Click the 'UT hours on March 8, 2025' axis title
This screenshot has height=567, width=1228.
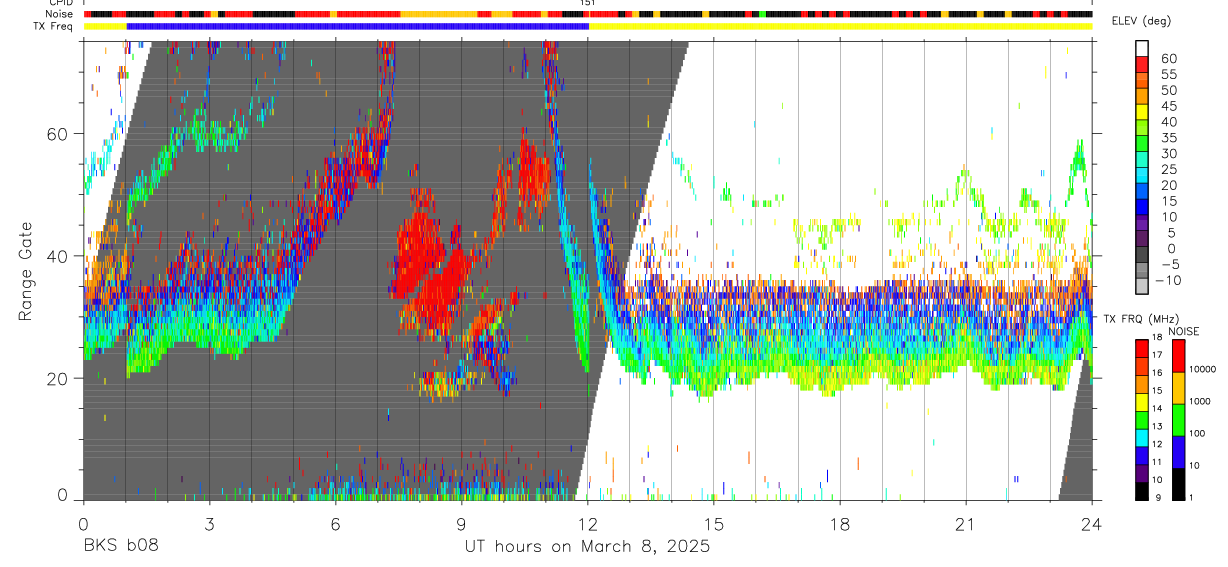coord(587,547)
